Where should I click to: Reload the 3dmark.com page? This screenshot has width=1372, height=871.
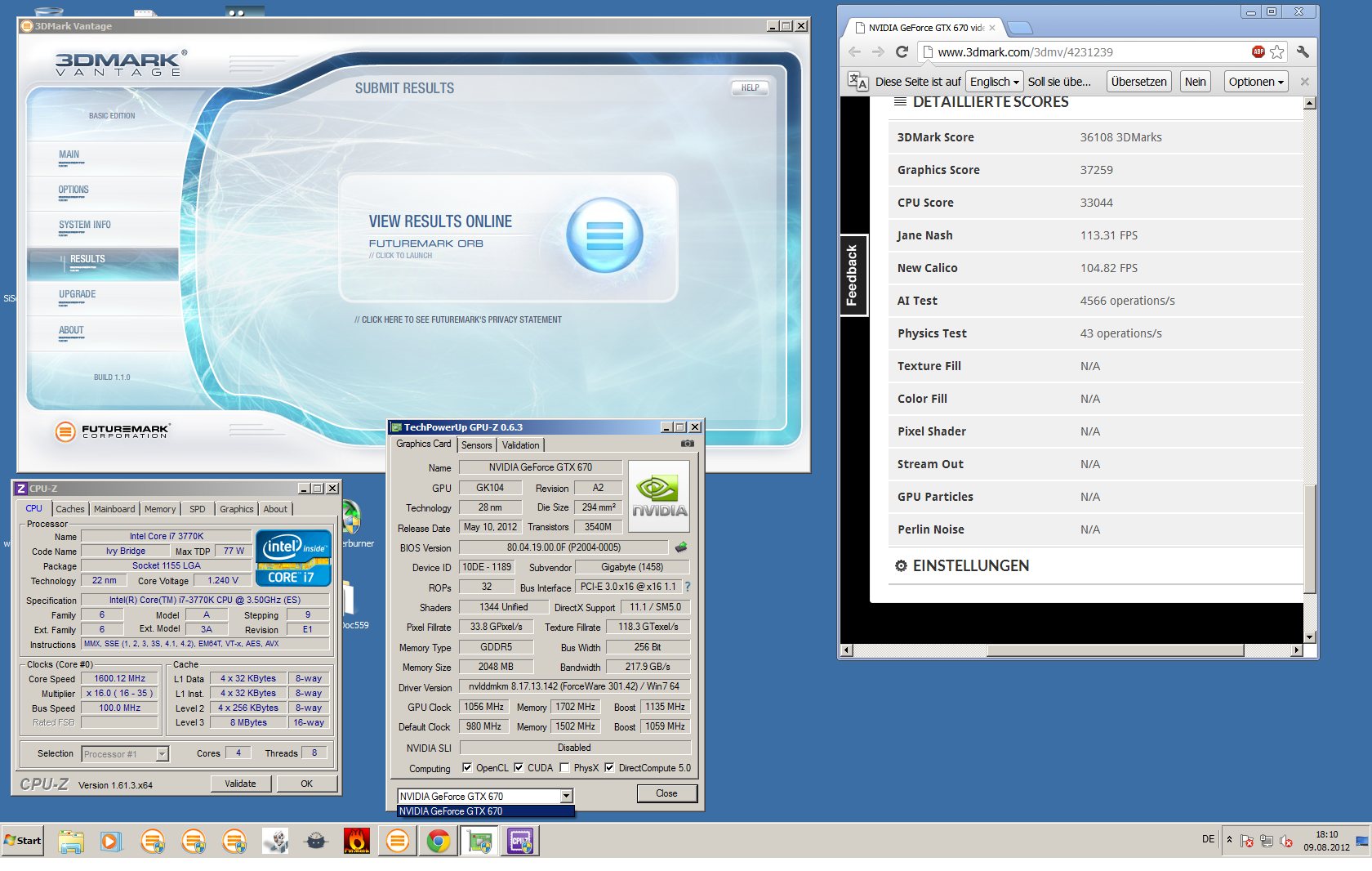[x=902, y=51]
